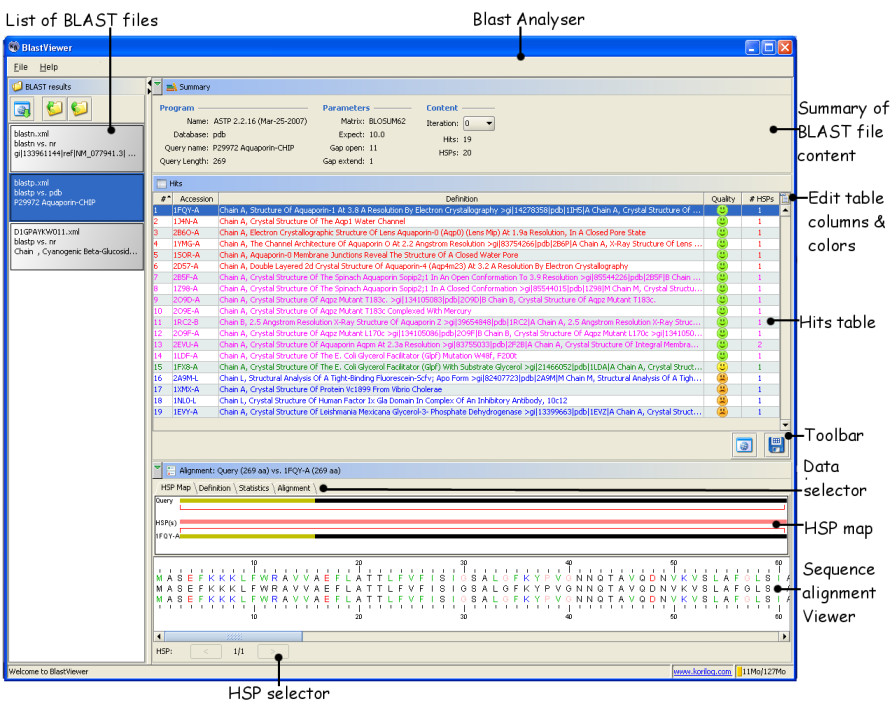Click the first green-arrow folder icon in BLAST results
Screen dimensions: 896x717
[x=54, y=108]
